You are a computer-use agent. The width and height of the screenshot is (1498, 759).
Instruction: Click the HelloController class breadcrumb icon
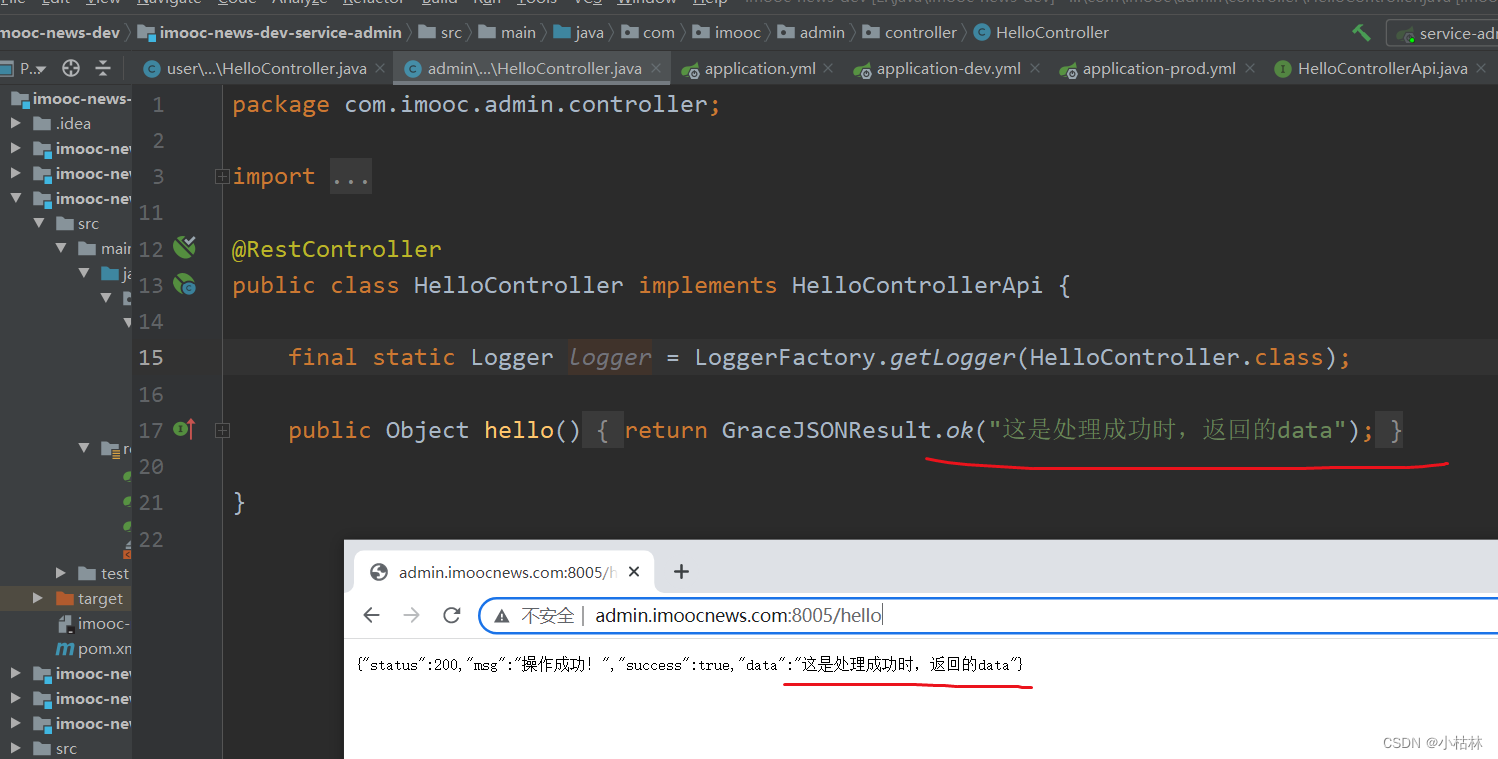(x=982, y=32)
